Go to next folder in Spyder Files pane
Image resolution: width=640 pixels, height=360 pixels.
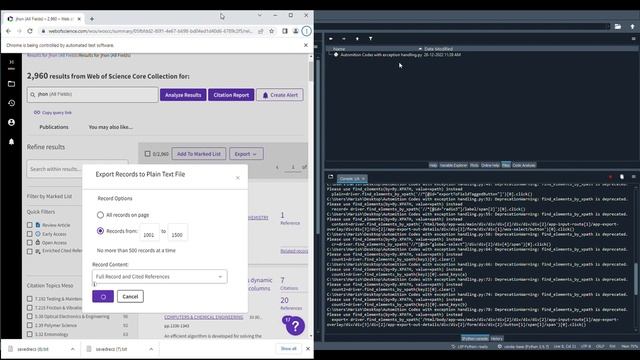coord(344,38)
